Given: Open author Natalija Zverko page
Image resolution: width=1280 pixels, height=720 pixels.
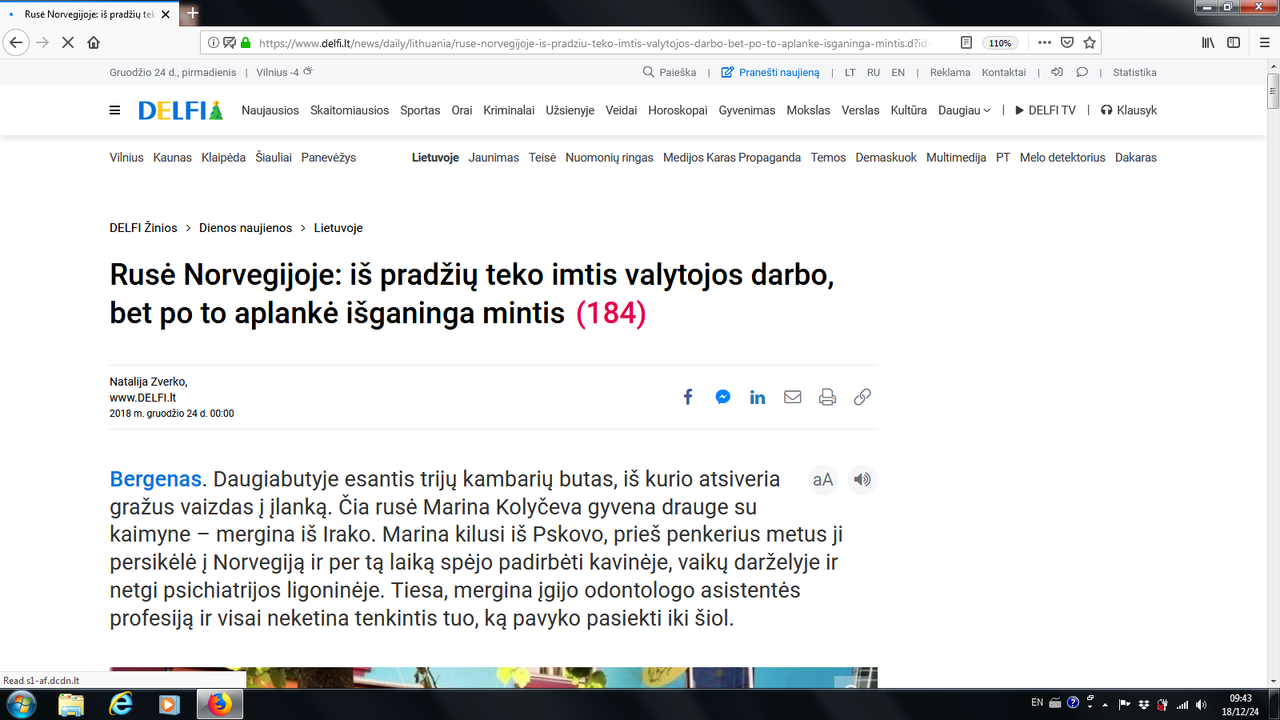Looking at the screenshot, I should coord(148,382).
